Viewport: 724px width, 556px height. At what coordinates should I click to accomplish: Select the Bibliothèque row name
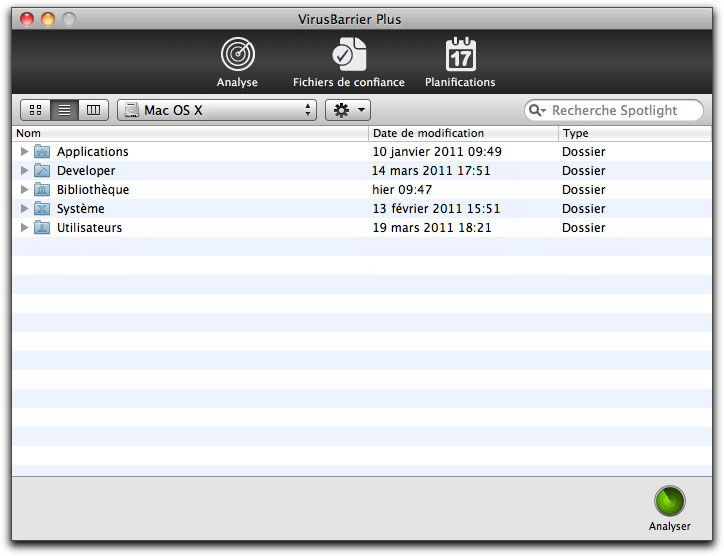tap(93, 190)
